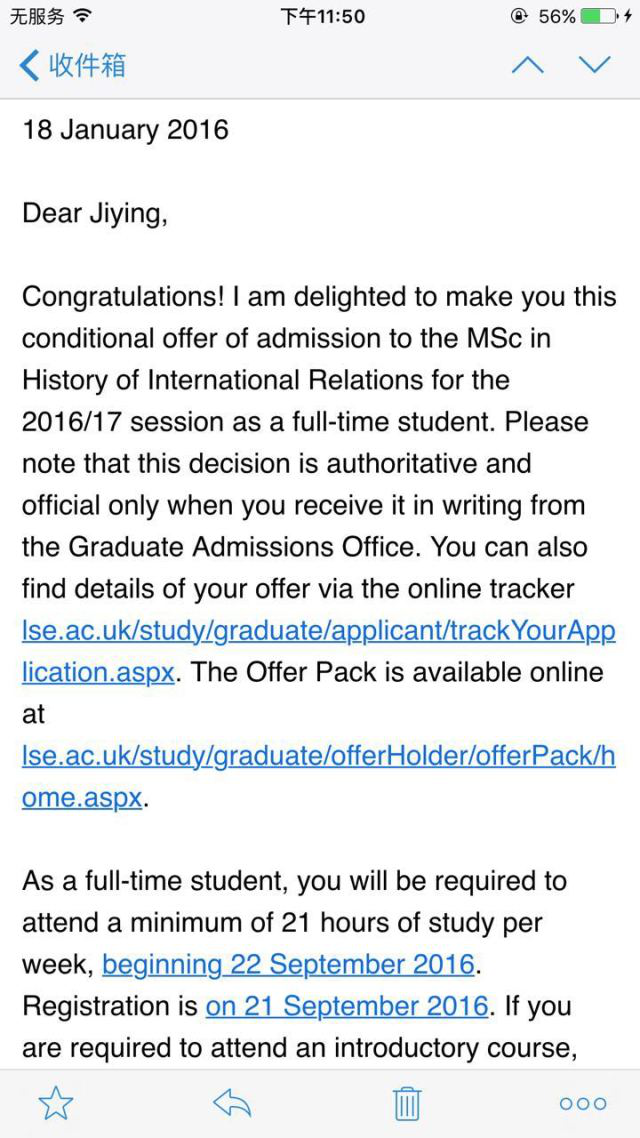
Task: Tap the 56% battery percentage
Action: tap(556, 16)
